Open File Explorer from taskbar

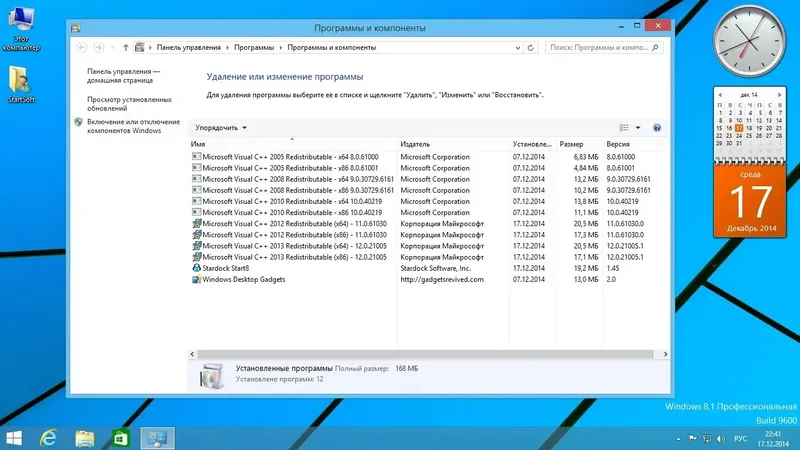[x=85, y=438]
